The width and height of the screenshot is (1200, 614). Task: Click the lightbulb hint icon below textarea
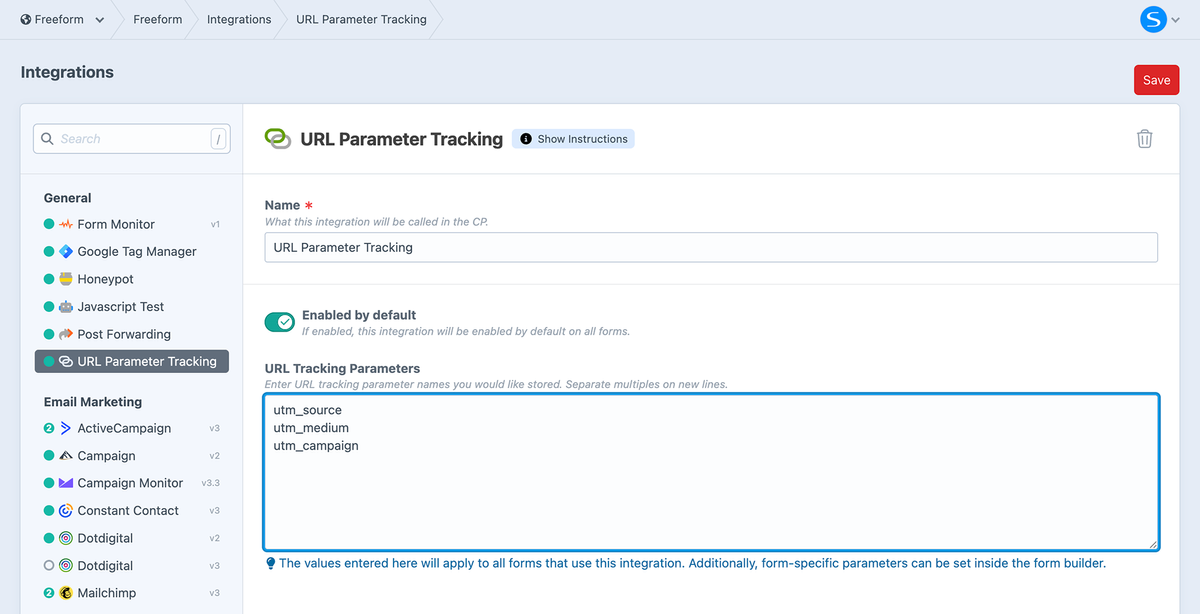point(270,563)
